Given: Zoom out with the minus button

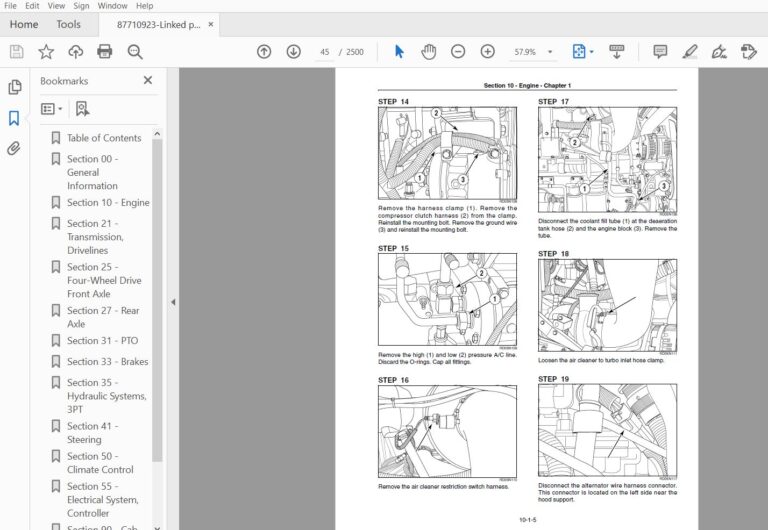Looking at the screenshot, I should [458, 51].
